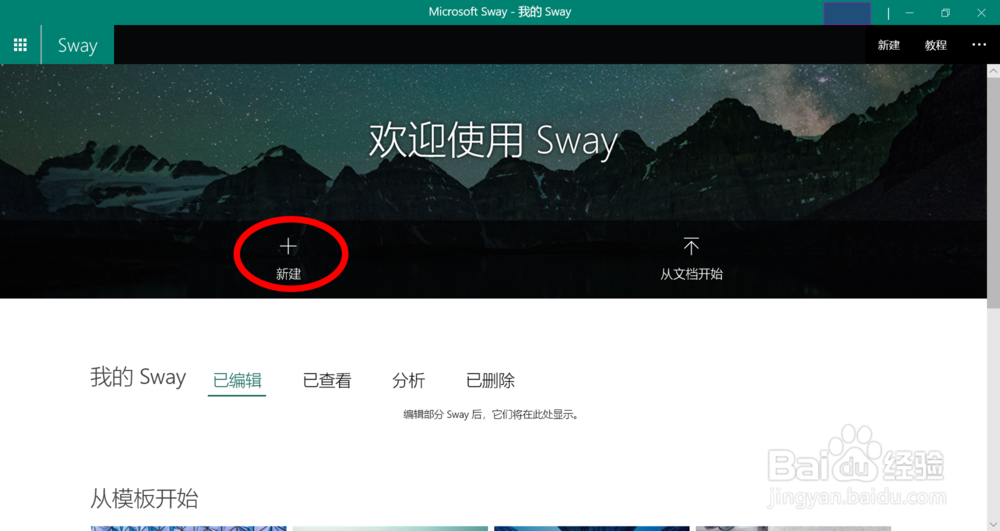Click the upload arrow icon above 从文档开始
The height and width of the screenshot is (531, 1000).
pyautogui.click(x=691, y=246)
